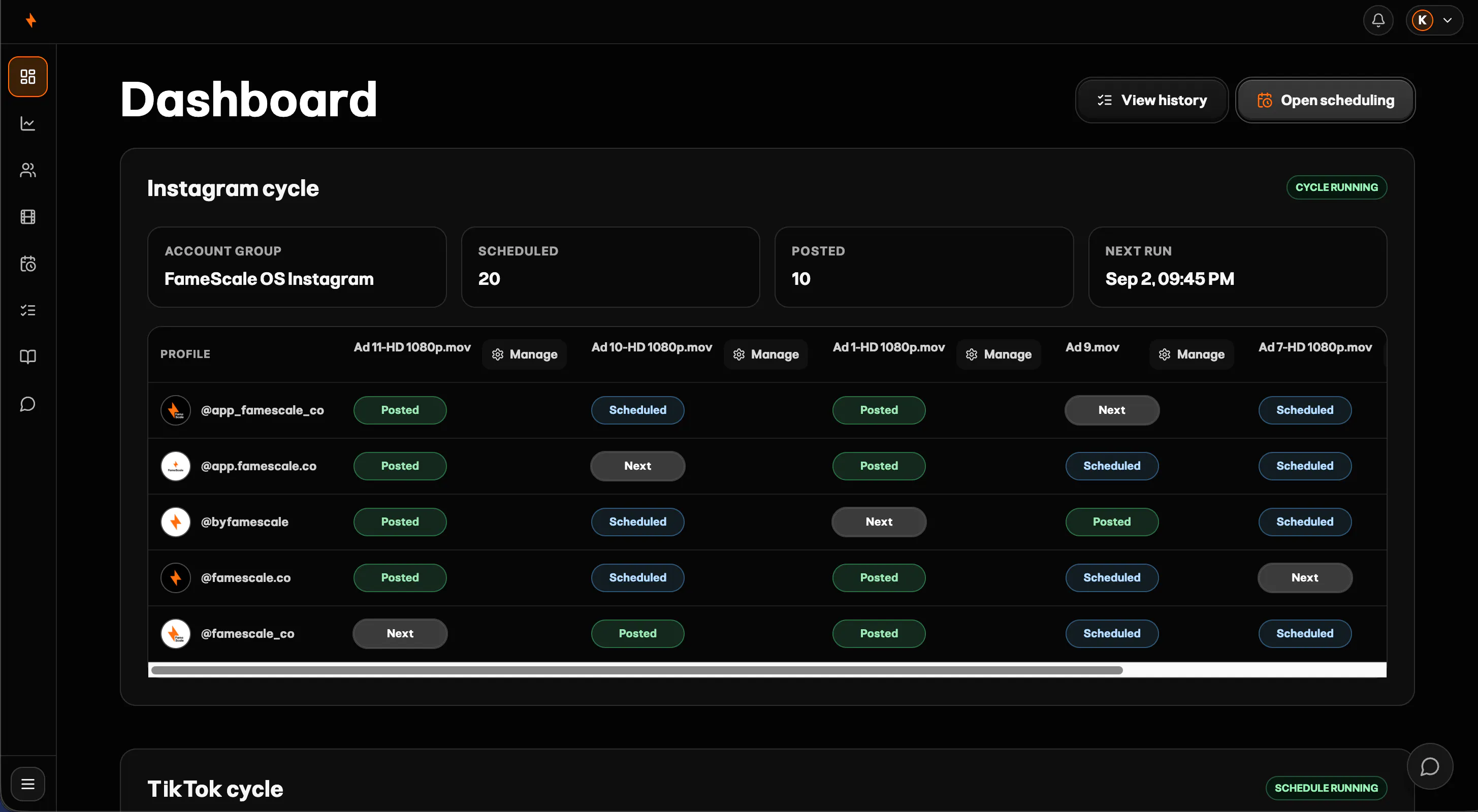Click @byfamescale profile avatar
The image size is (1478, 812).
coord(176,522)
